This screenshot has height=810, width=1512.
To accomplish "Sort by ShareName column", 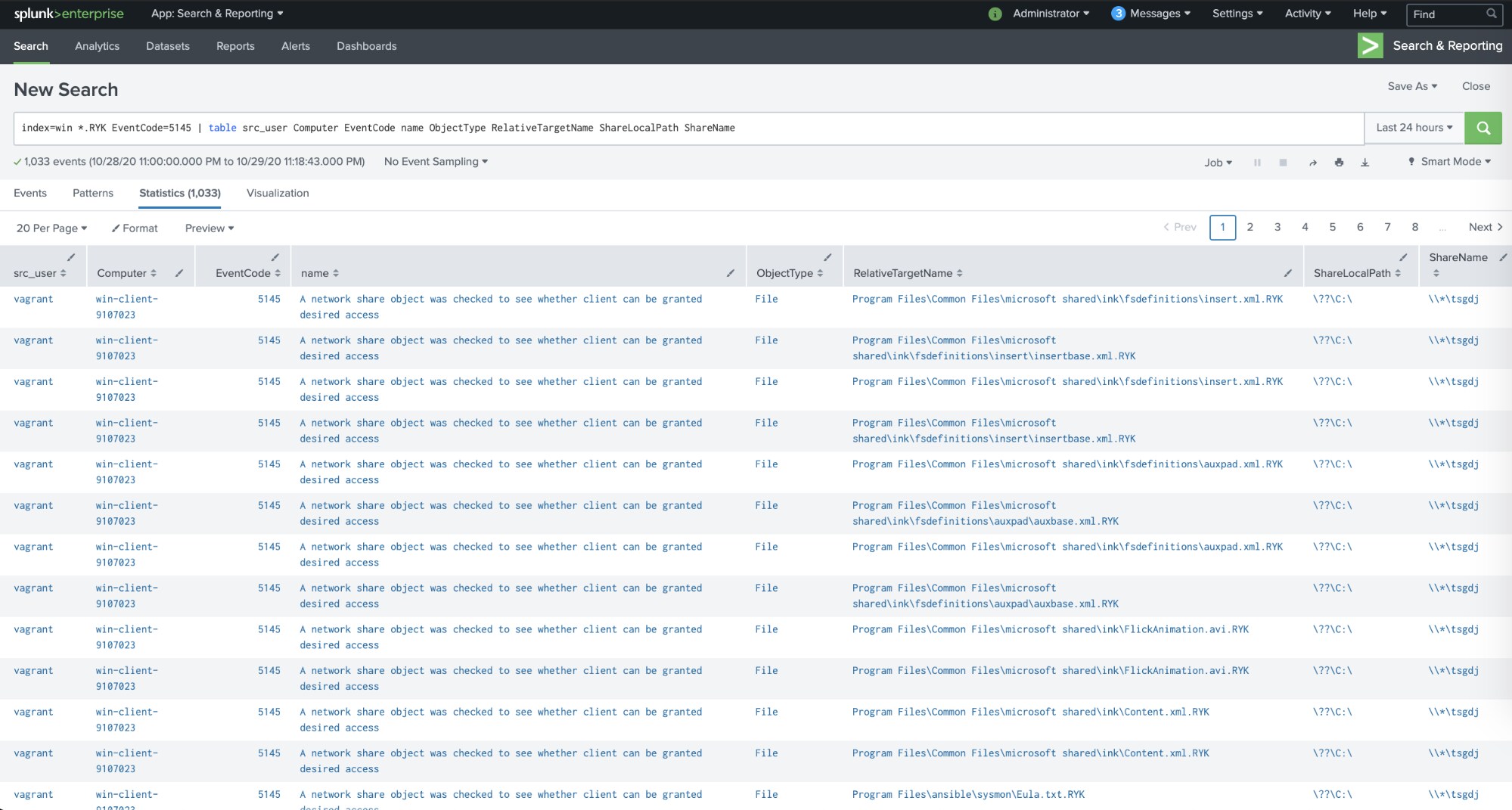I will (1458, 265).
